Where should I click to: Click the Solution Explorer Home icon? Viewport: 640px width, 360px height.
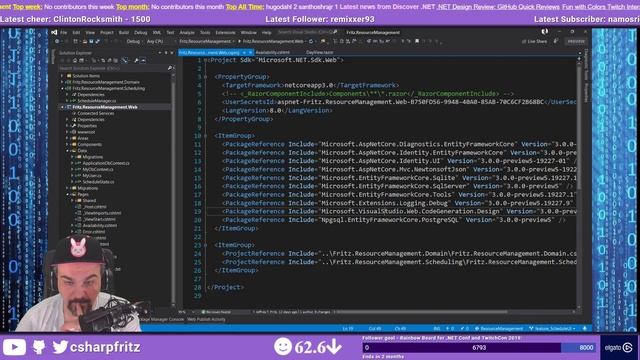(75, 60)
